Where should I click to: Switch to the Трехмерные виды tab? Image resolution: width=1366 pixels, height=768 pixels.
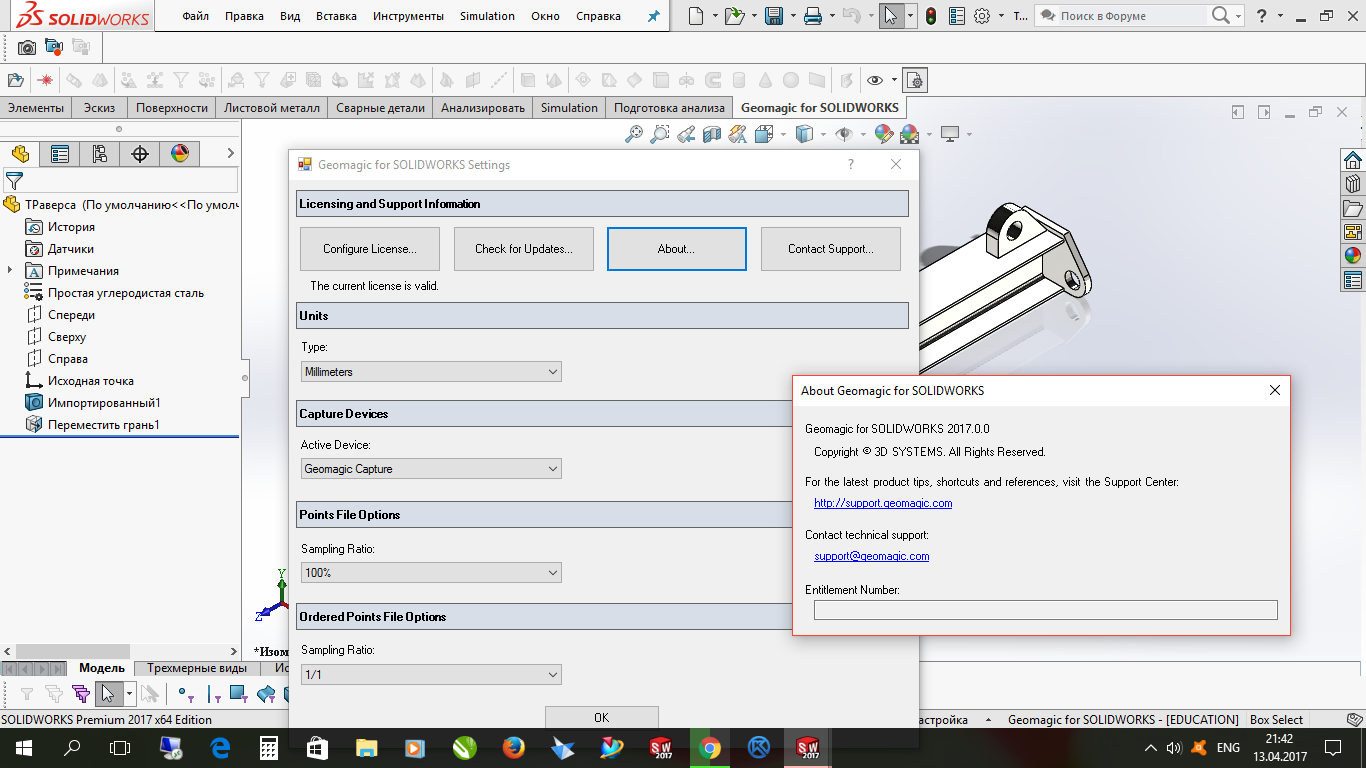point(197,668)
